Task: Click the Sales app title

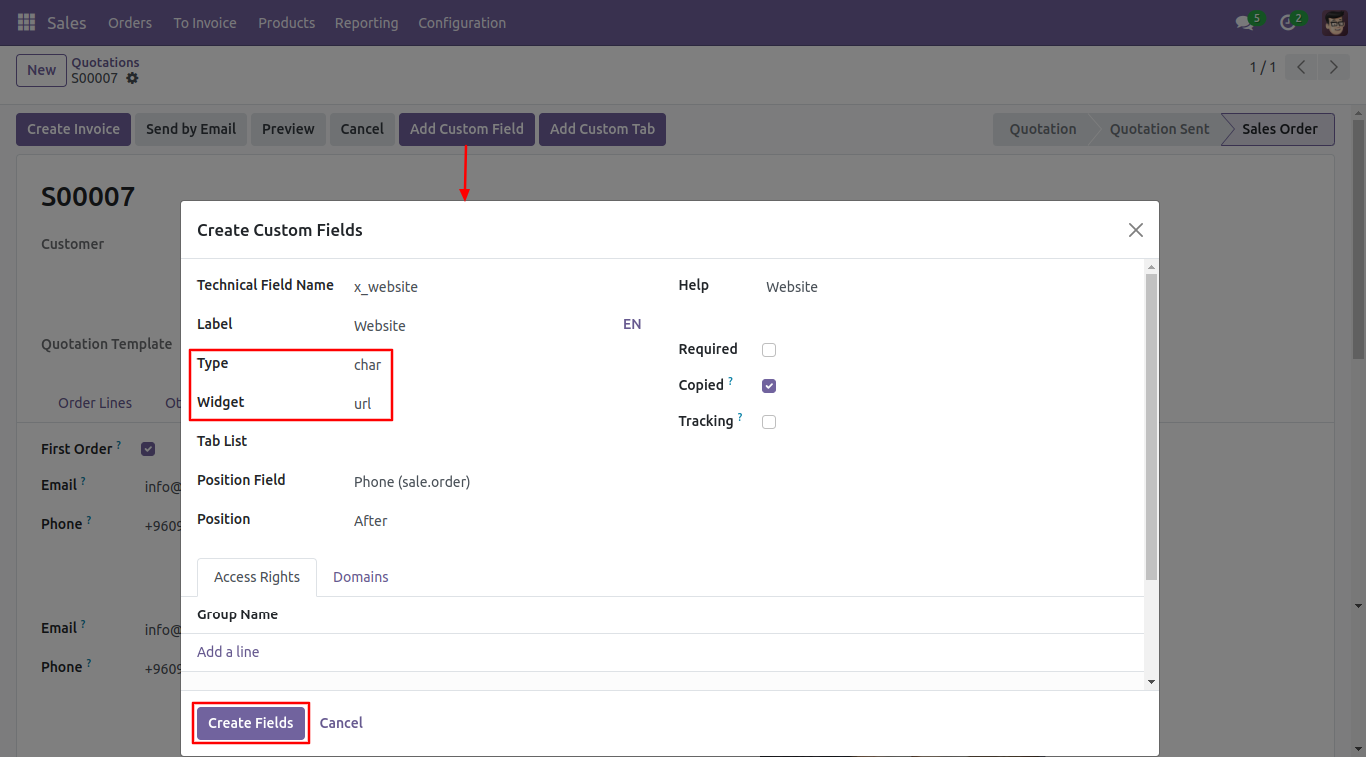Action: [x=67, y=22]
